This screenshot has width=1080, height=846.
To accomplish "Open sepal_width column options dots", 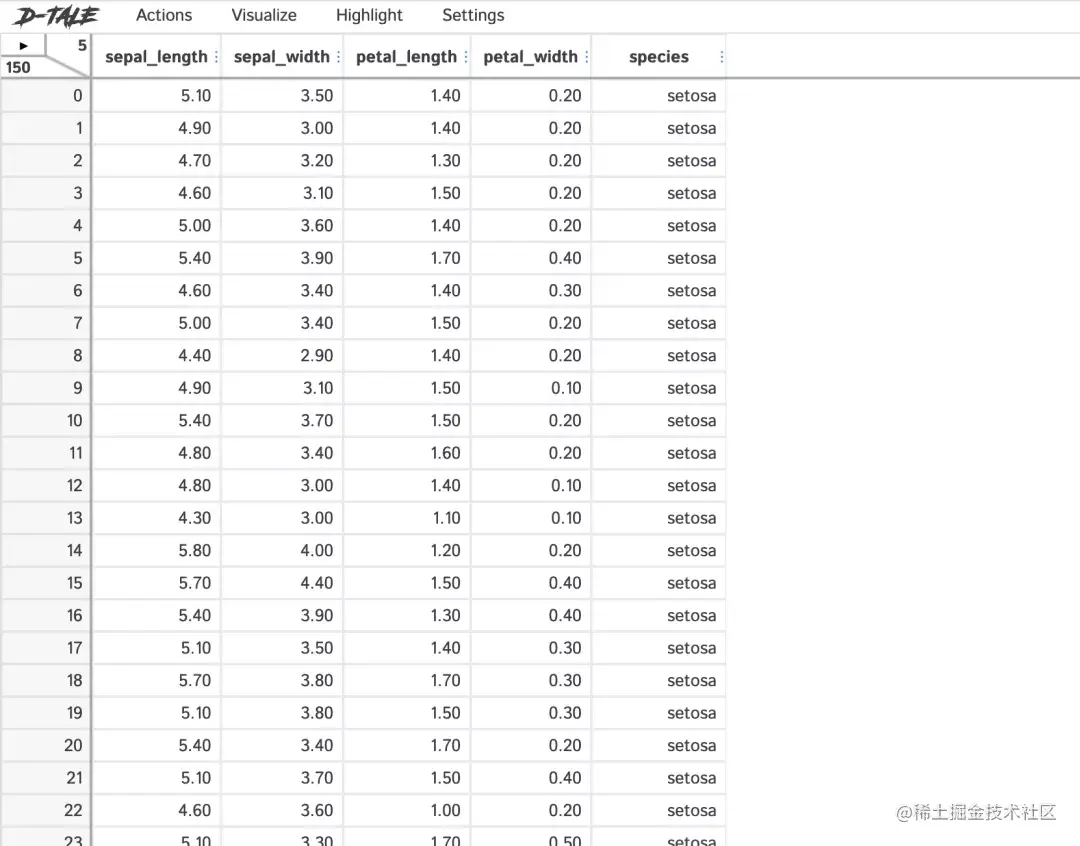I will pos(338,57).
